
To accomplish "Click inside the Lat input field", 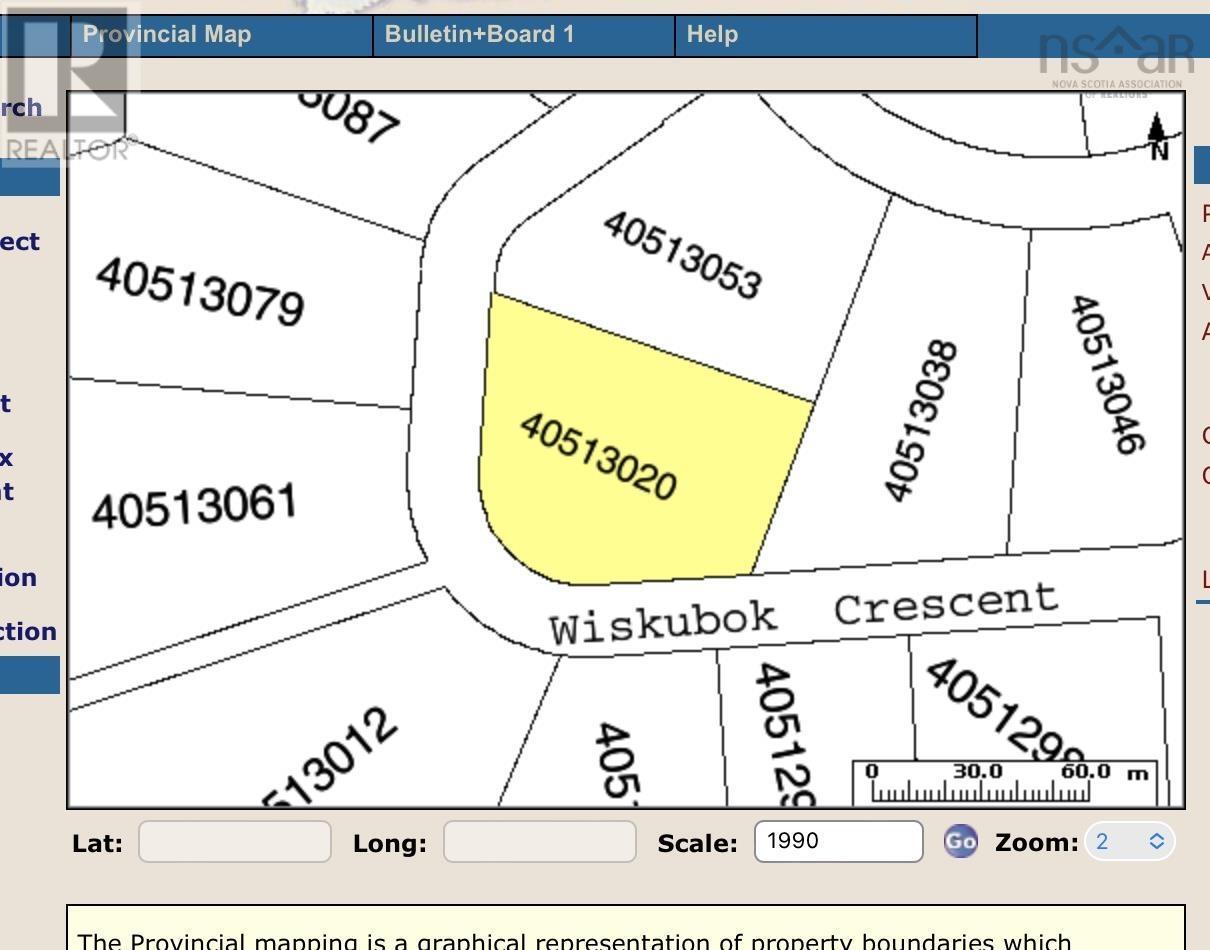I will (234, 842).
